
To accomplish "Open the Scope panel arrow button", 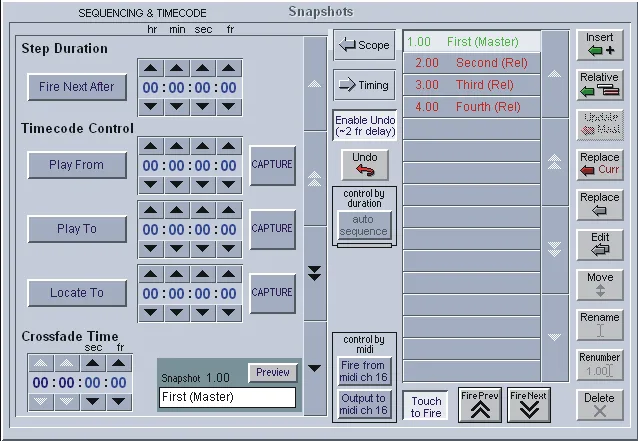I will coord(364,45).
